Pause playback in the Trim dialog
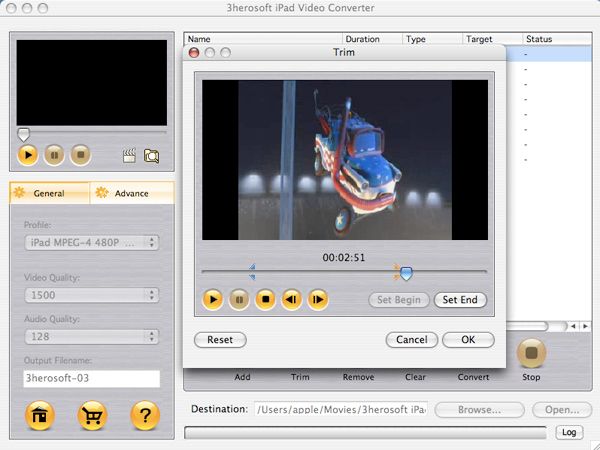 pos(239,299)
